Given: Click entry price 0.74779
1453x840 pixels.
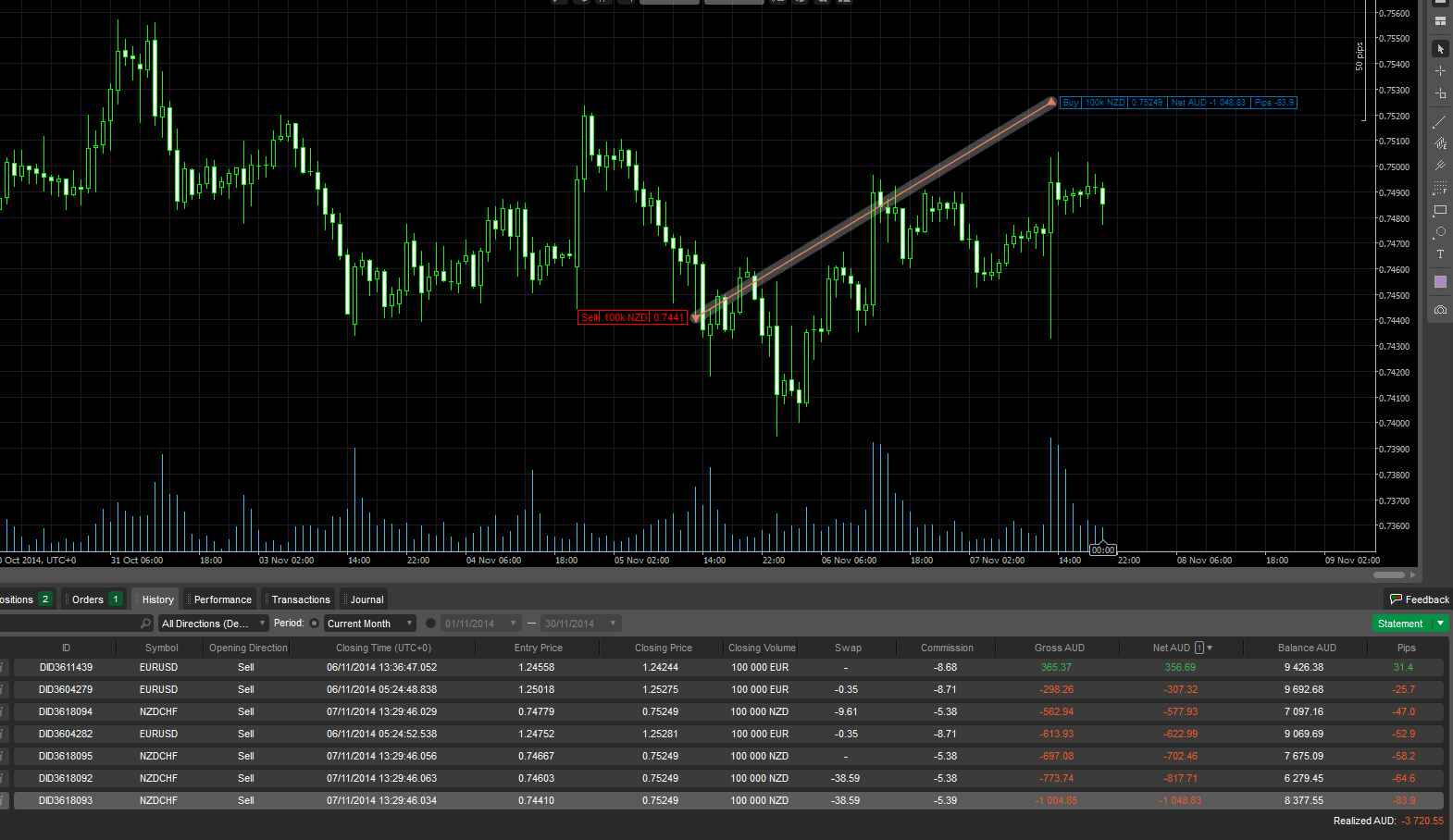Looking at the screenshot, I should 537,711.
